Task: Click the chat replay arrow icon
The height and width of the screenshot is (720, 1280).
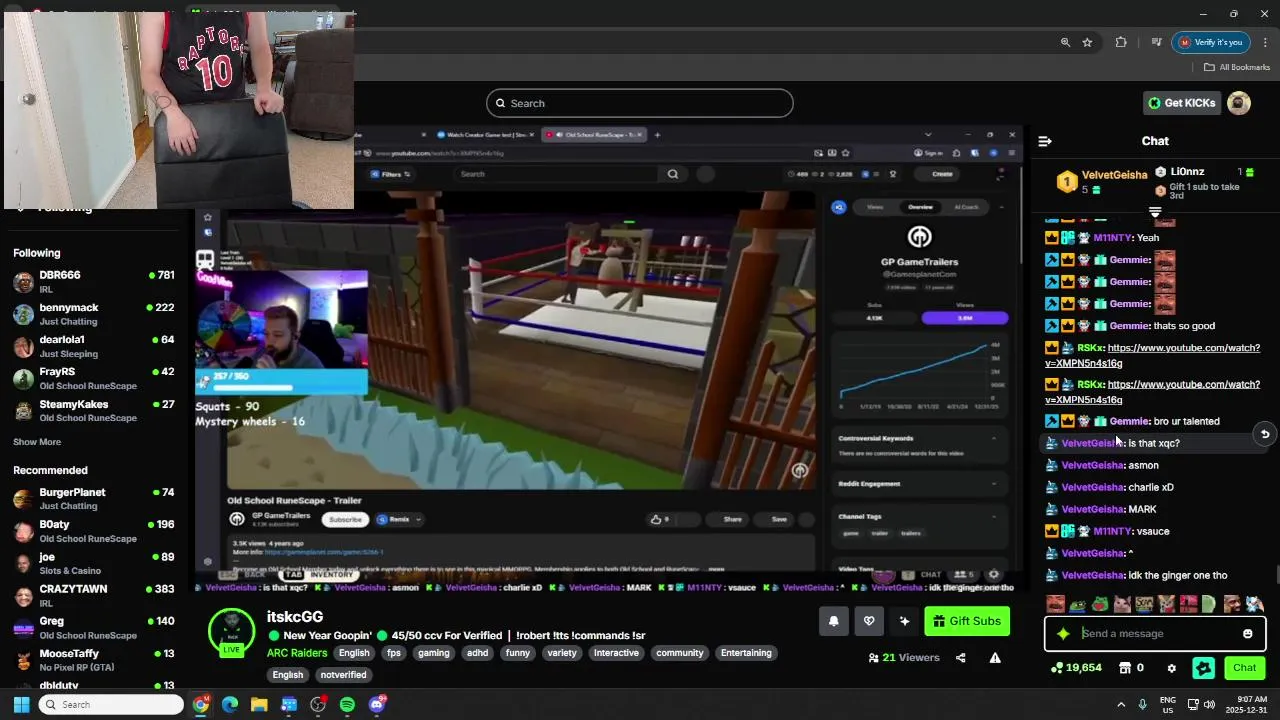Action: click(x=1265, y=434)
